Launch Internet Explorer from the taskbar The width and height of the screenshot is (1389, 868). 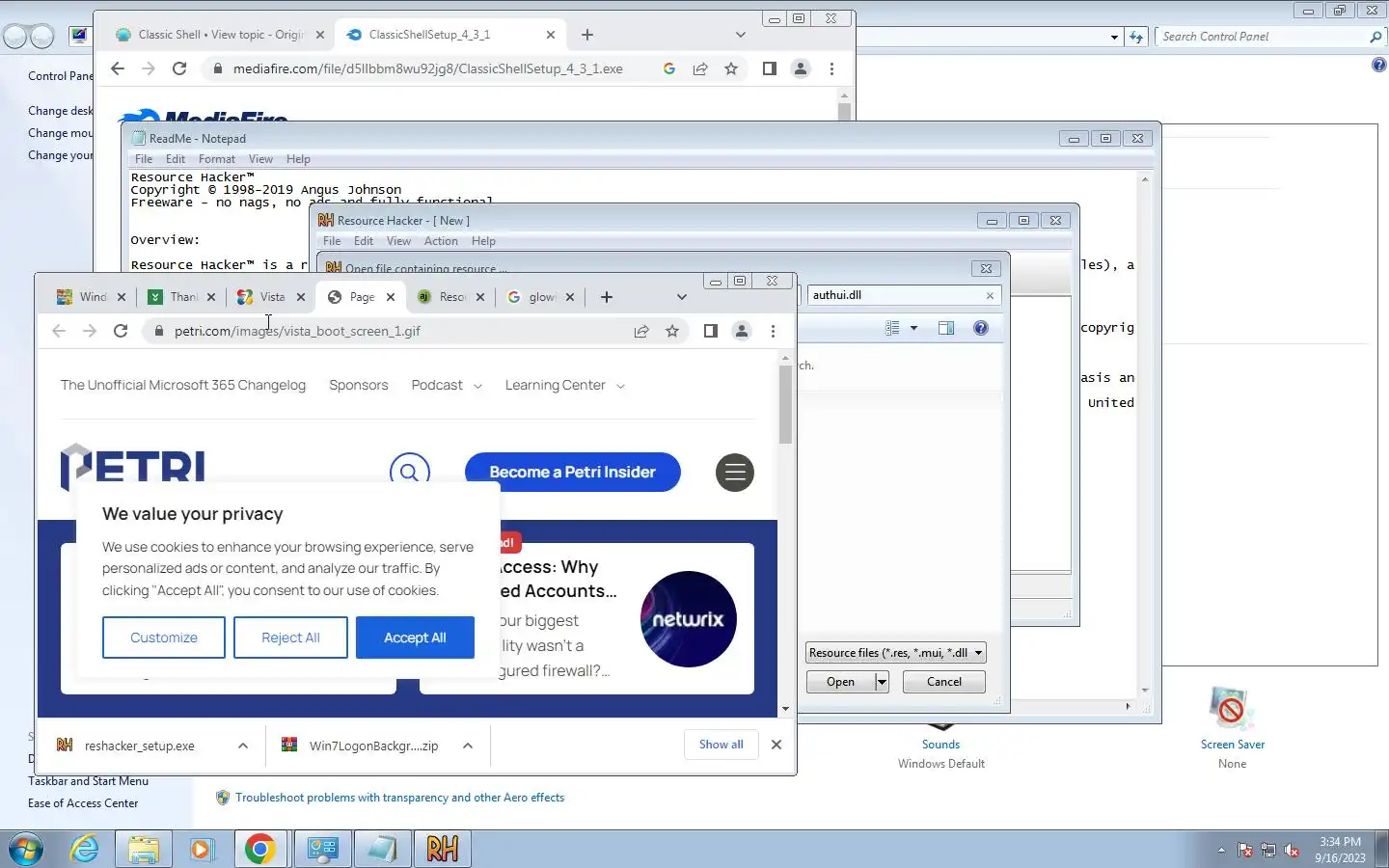85,849
